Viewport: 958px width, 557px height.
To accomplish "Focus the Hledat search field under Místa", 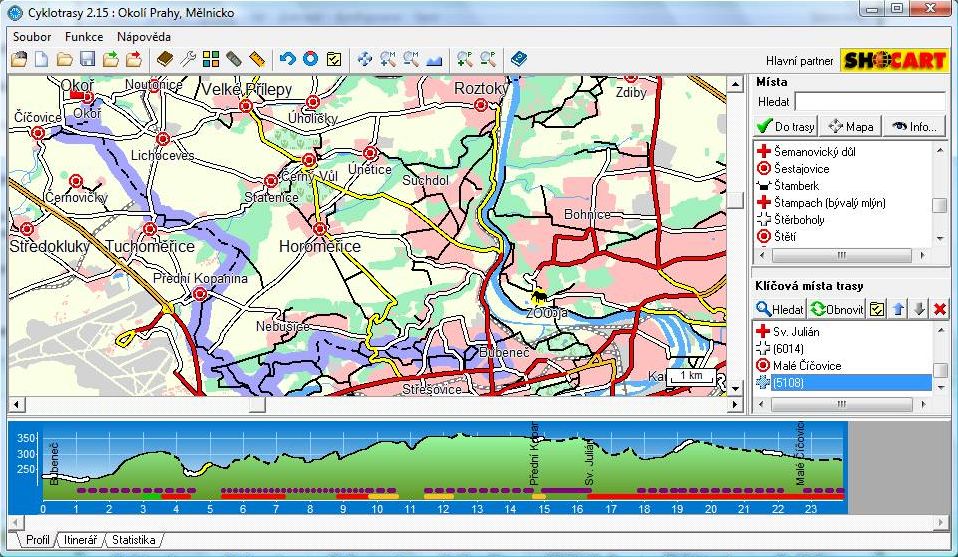I will click(x=869, y=101).
